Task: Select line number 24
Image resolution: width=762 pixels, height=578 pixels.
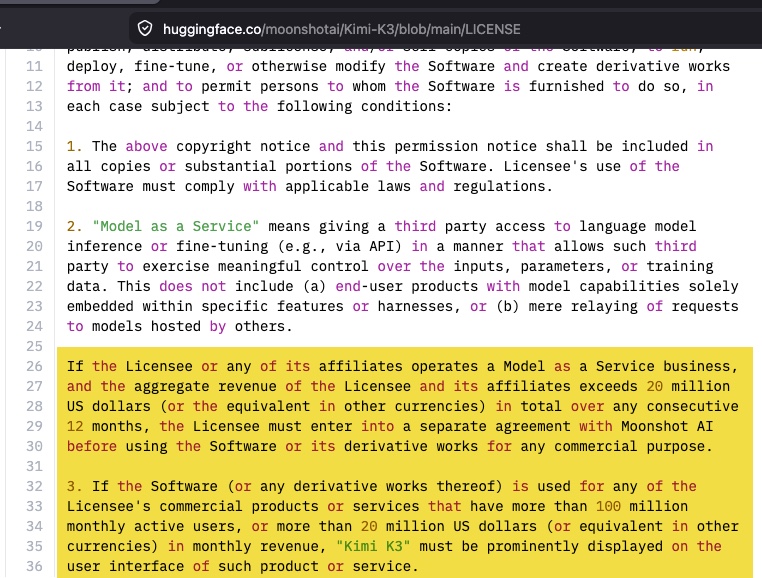Action: (34, 326)
